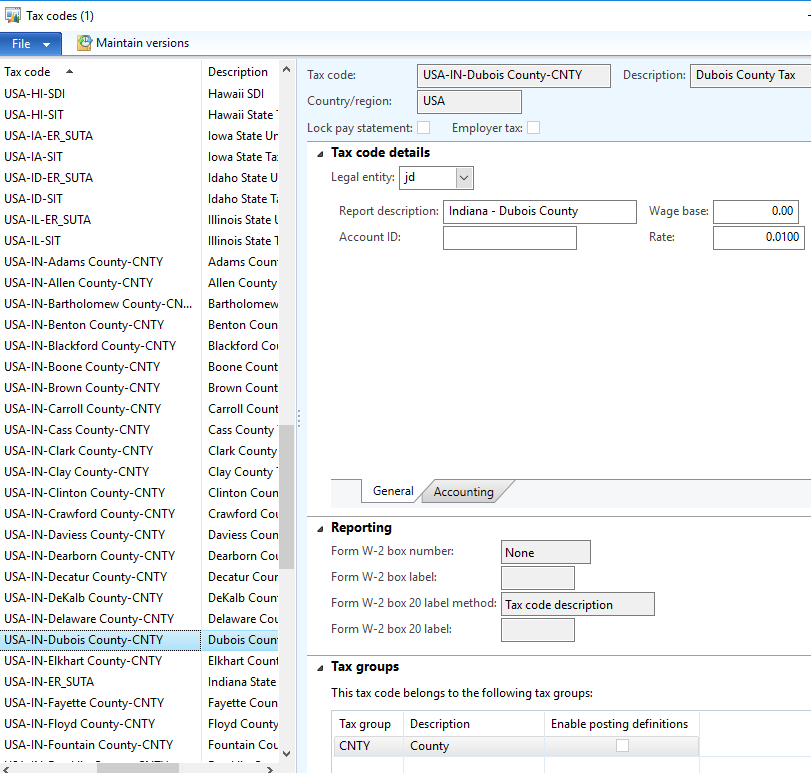The width and height of the screenshot is (811, 773).
Task: Toggle Enable posting definitions for CNTY
Action: pos(622,746)
